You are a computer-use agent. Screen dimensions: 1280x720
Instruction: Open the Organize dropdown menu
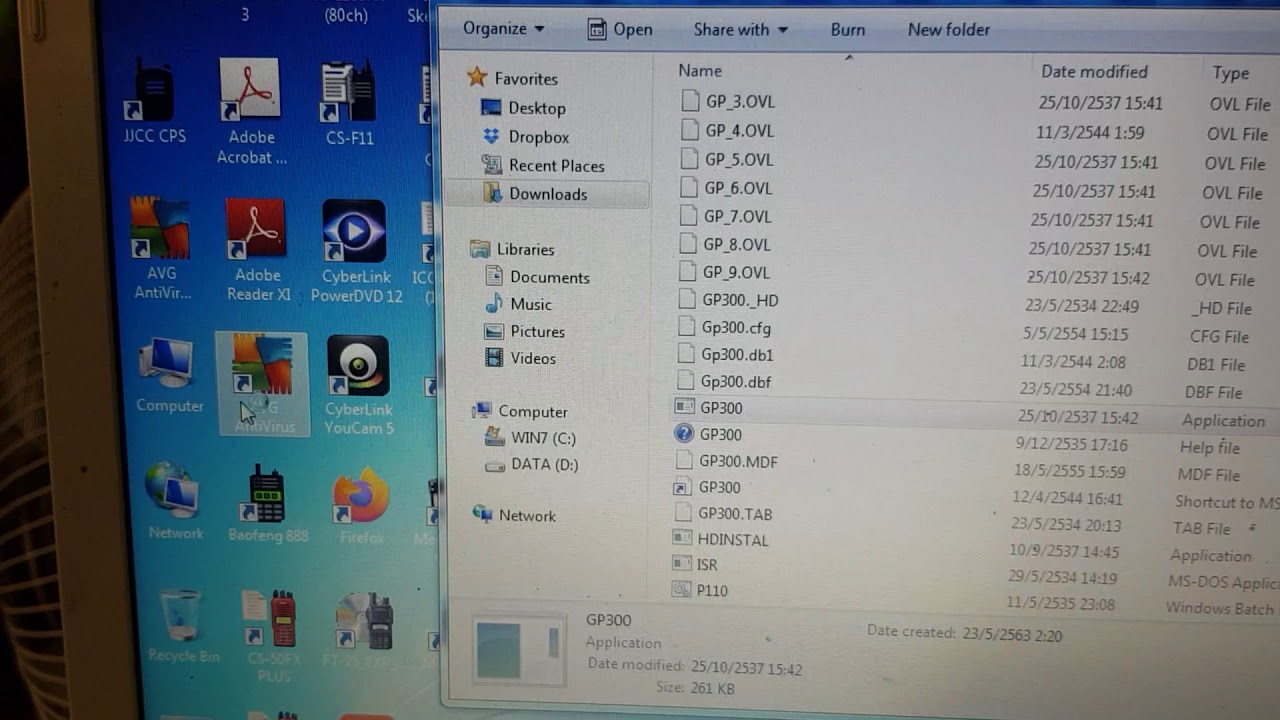503,29
